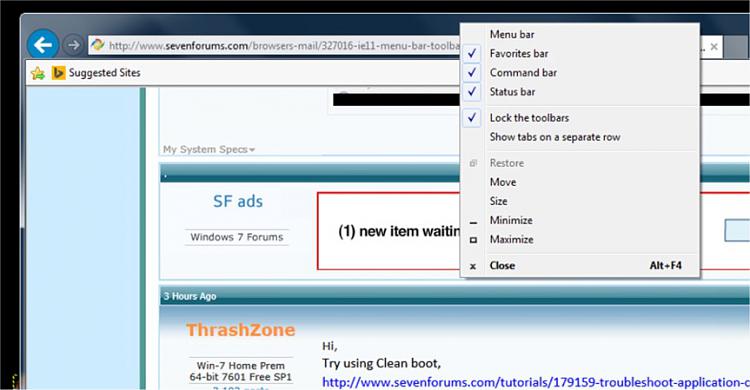
Task: Click the Try using Clean boot text
Action: pos(381,363)
